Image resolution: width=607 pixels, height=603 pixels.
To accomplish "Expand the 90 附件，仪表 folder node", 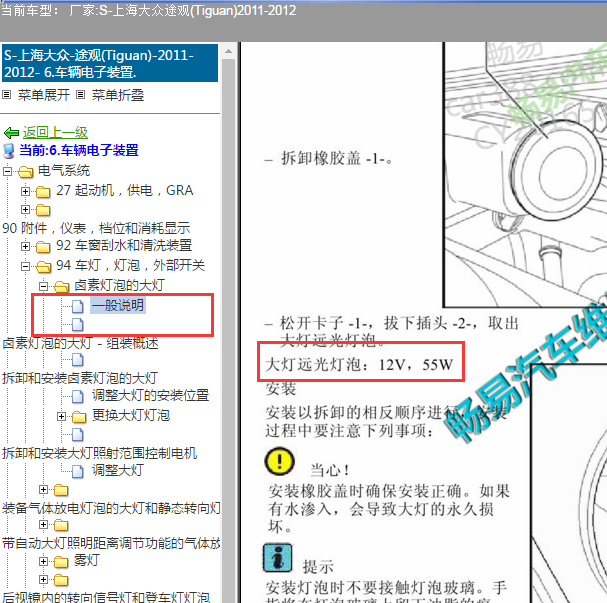I will point(26,209).
